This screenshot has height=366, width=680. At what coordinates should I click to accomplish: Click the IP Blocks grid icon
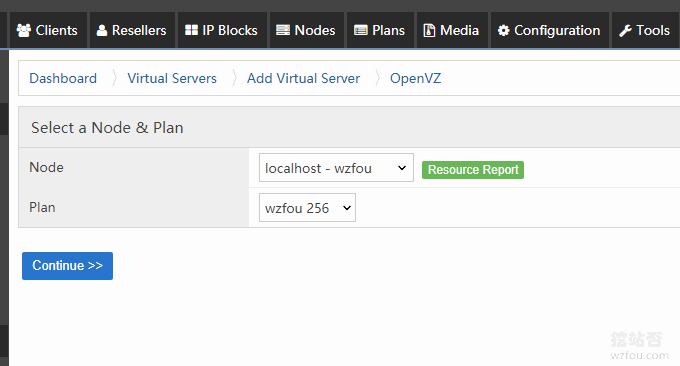191,30
